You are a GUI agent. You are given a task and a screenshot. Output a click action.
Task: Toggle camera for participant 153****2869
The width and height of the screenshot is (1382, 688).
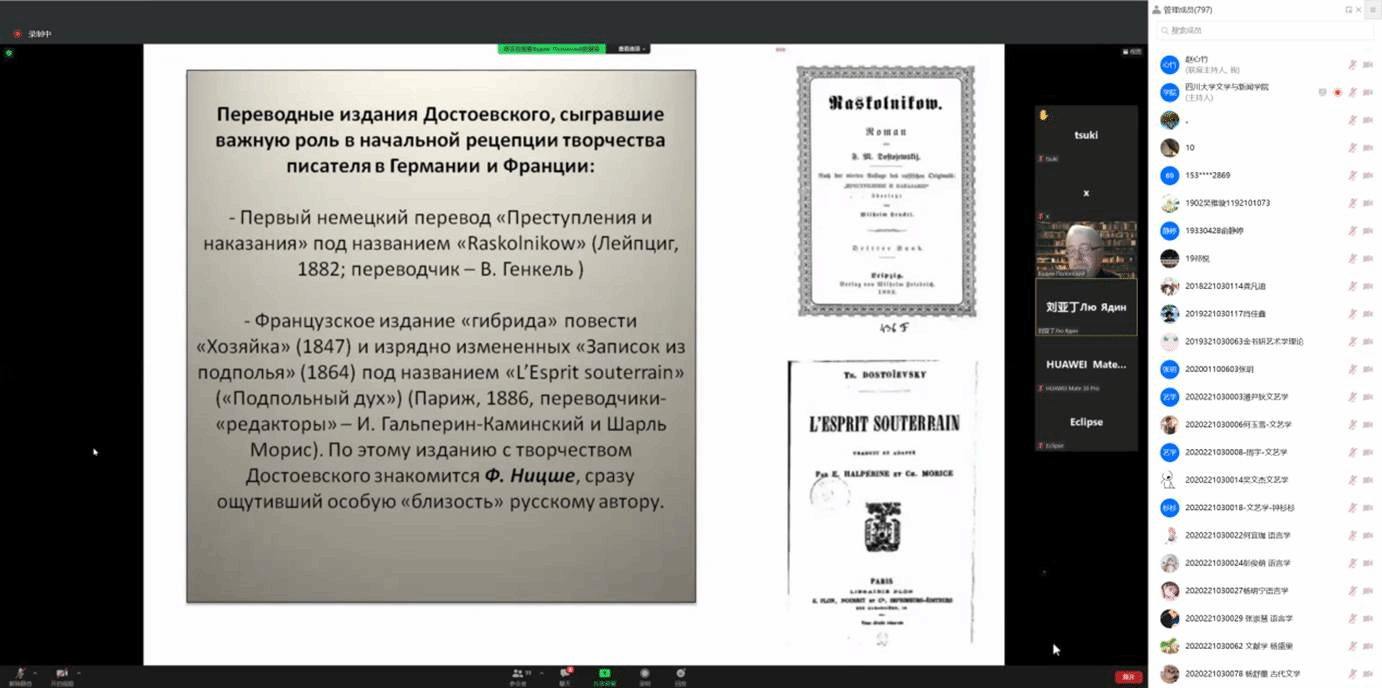1368,176
